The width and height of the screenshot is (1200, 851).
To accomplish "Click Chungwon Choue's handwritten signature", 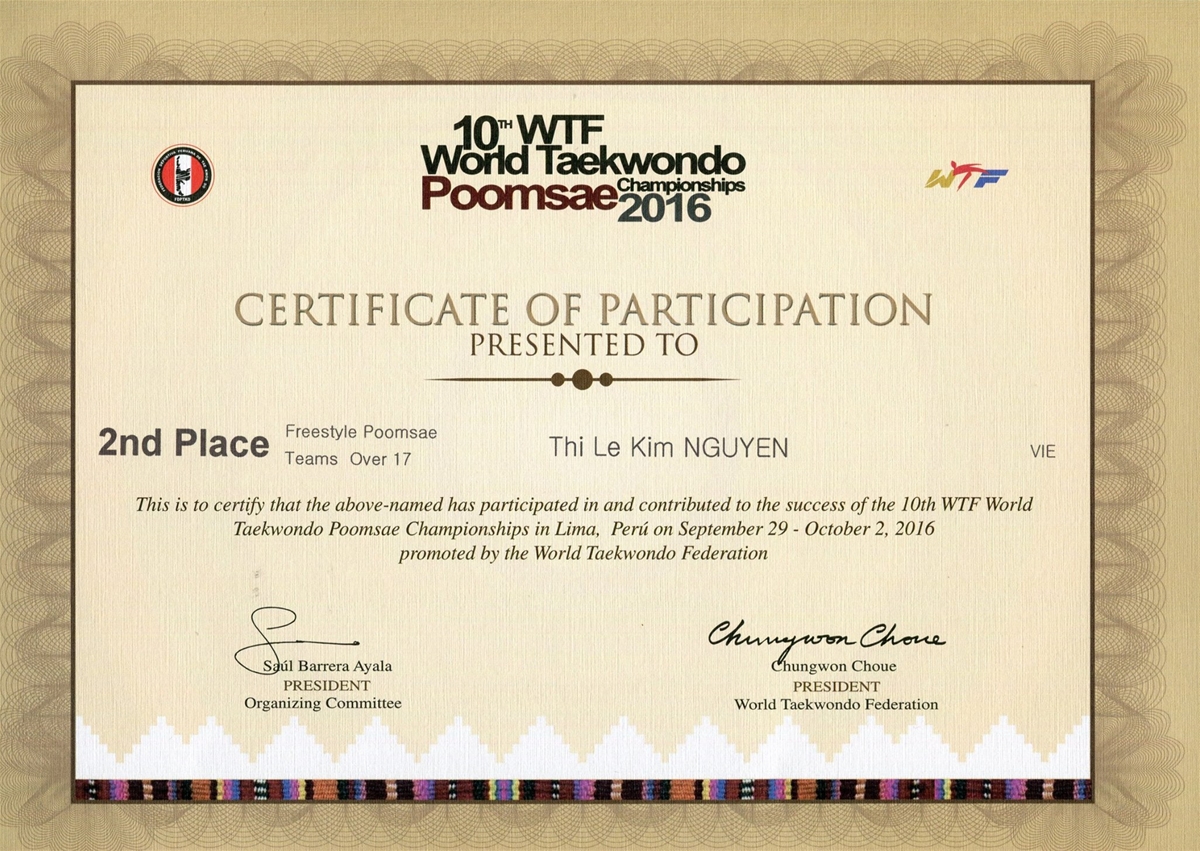I will click(x=826, y=635).
